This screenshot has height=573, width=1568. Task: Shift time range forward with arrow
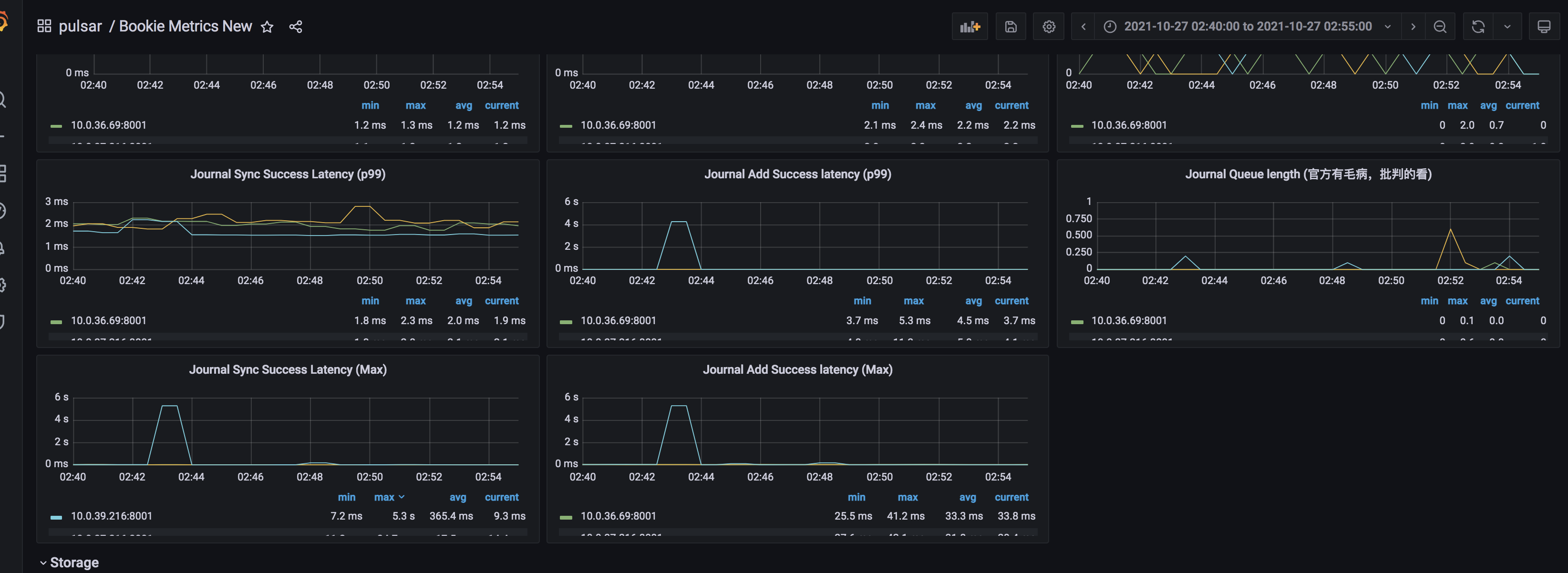[x=1413, y=26]
